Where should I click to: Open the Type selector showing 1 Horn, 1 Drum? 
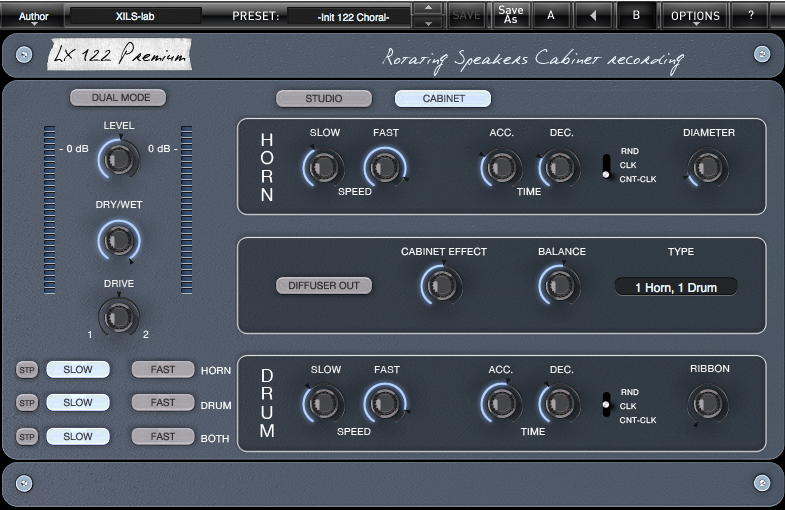(675, 287)
